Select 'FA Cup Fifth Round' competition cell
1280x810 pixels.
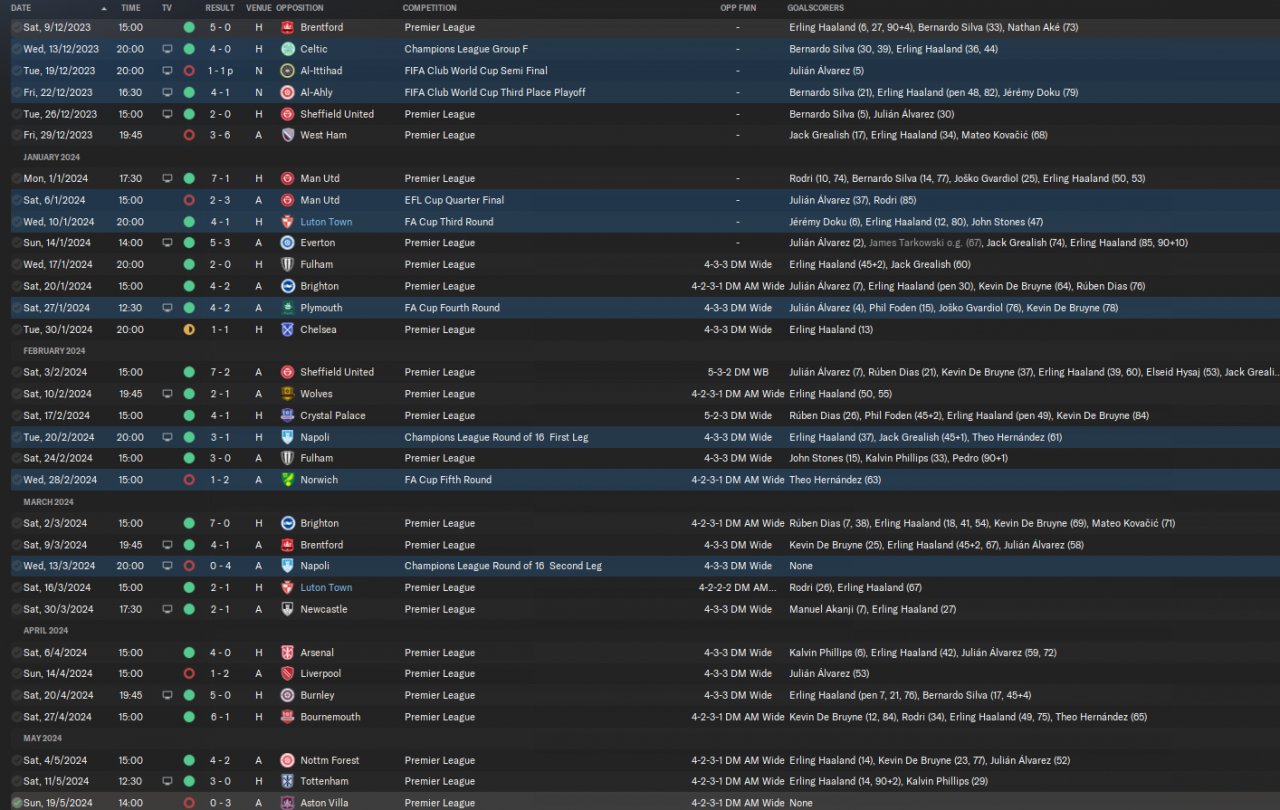click(448, 480)
